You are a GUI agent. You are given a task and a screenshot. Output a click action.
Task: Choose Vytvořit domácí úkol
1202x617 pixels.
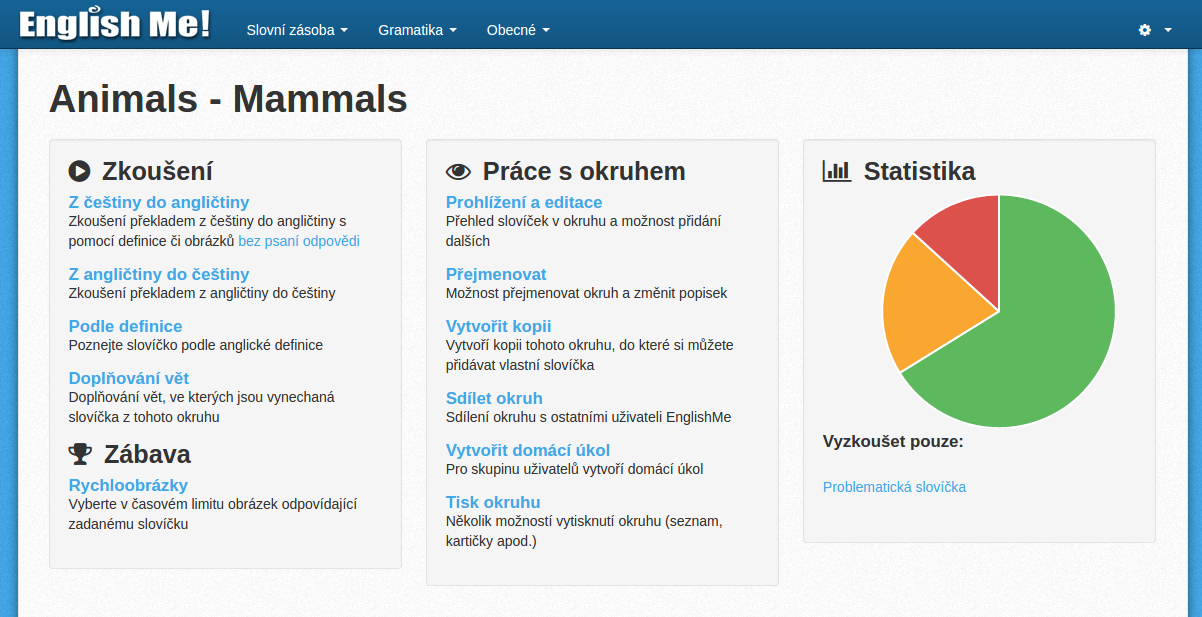pyautogui.click(x=528, y=450)
